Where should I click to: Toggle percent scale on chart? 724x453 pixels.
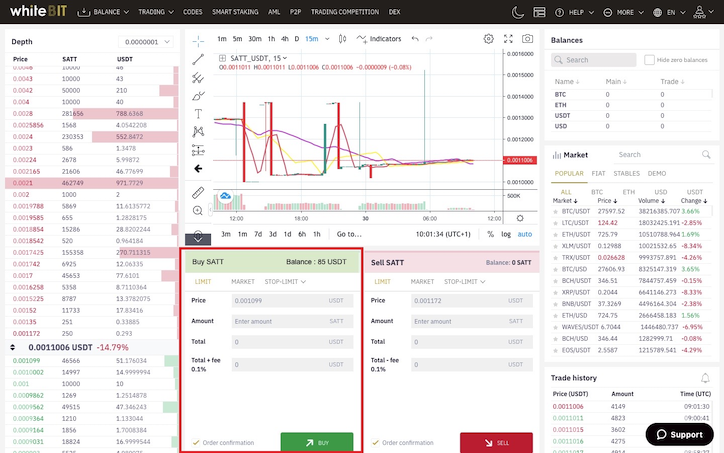(490, 234)
